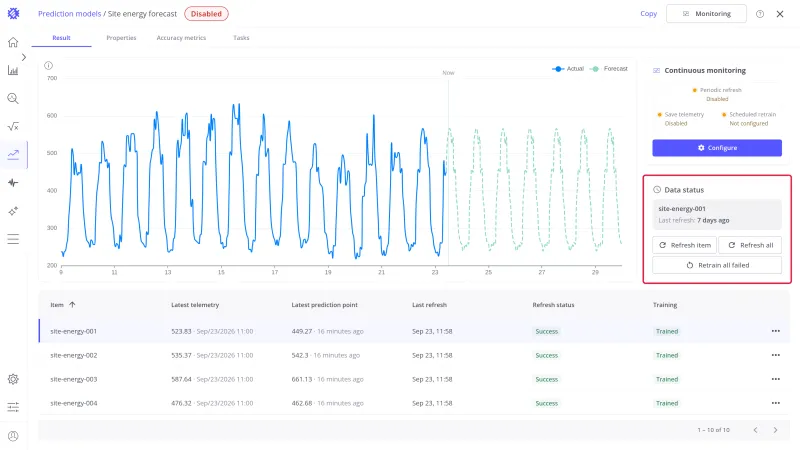Open the hamburger list icon in sidebar
800x450 pixels.
tap(13, 239)
